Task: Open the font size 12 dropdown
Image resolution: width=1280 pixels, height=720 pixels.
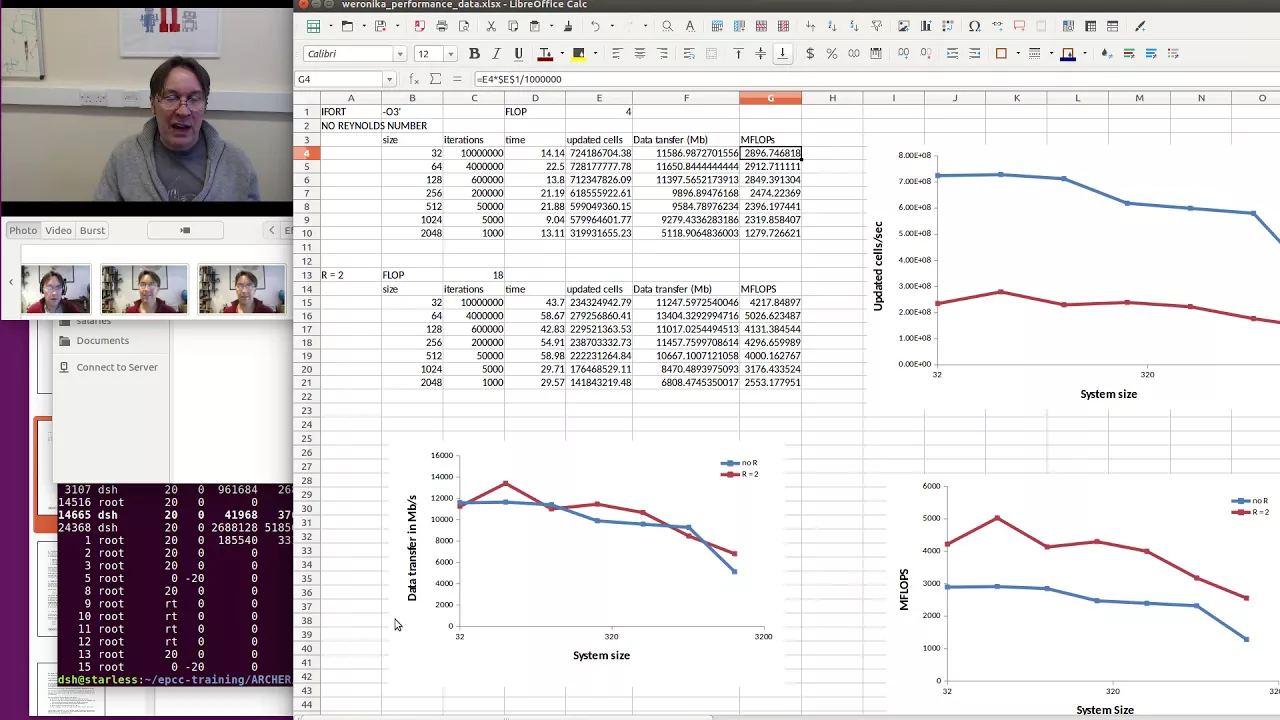Action: coord(450,54)
